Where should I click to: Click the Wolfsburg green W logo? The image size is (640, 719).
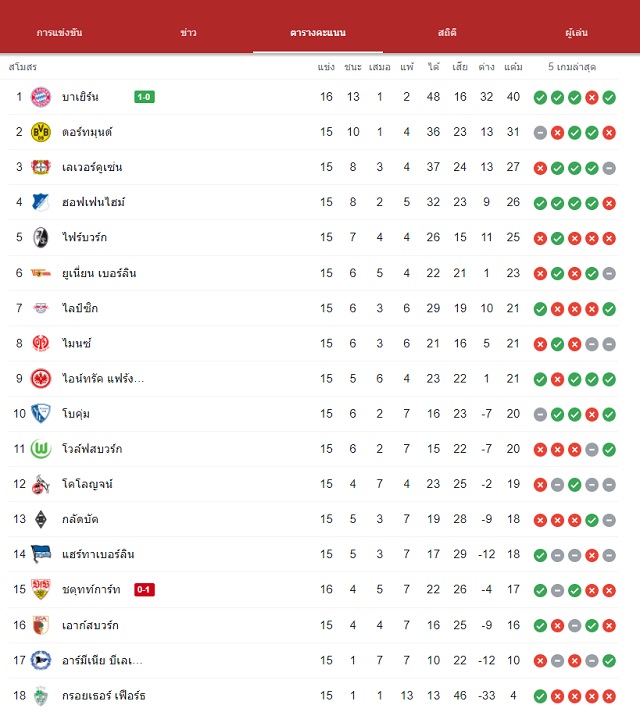click(x=40, y=449)
